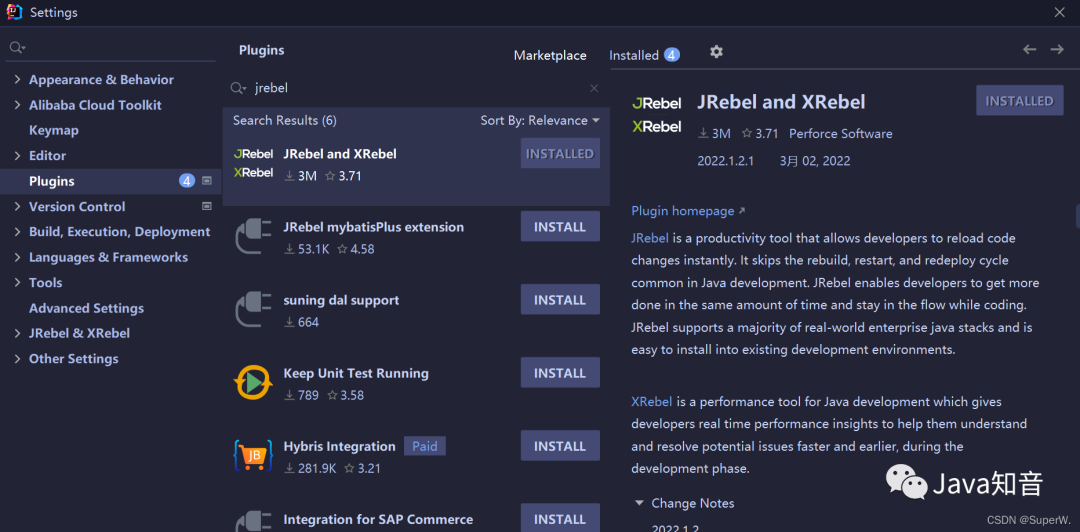Viewport: 1080px width, 532px height.
Task: Click project-level icon beside Version Control
Action: coord(207,206)
